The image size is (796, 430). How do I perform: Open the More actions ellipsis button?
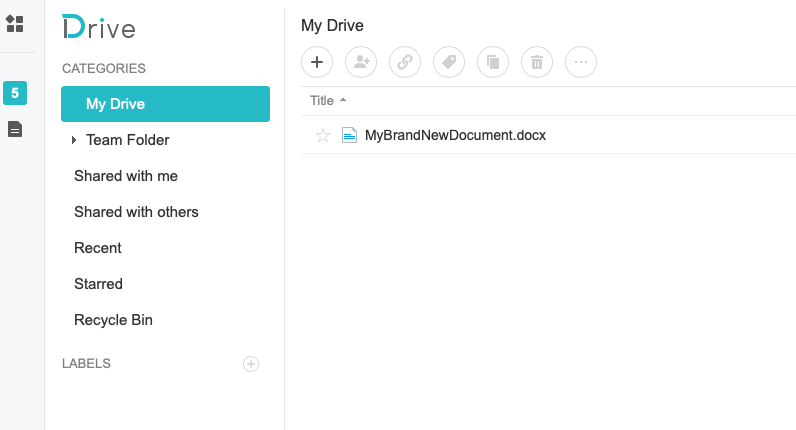[581, 62]
